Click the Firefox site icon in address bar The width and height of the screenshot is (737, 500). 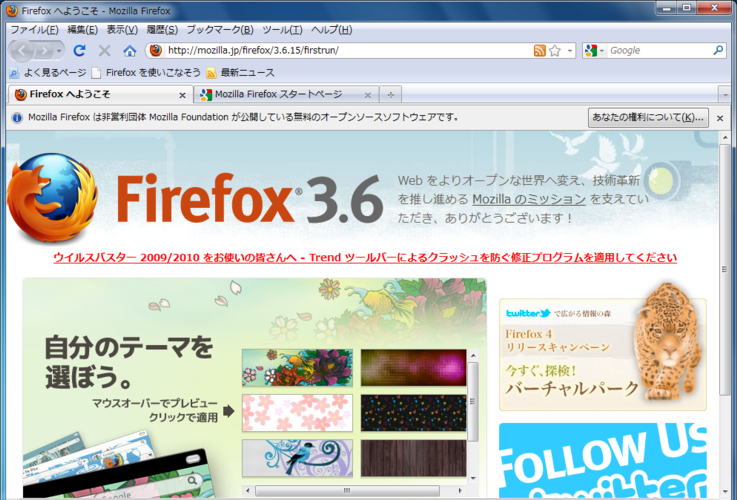(x=156, y=50)
